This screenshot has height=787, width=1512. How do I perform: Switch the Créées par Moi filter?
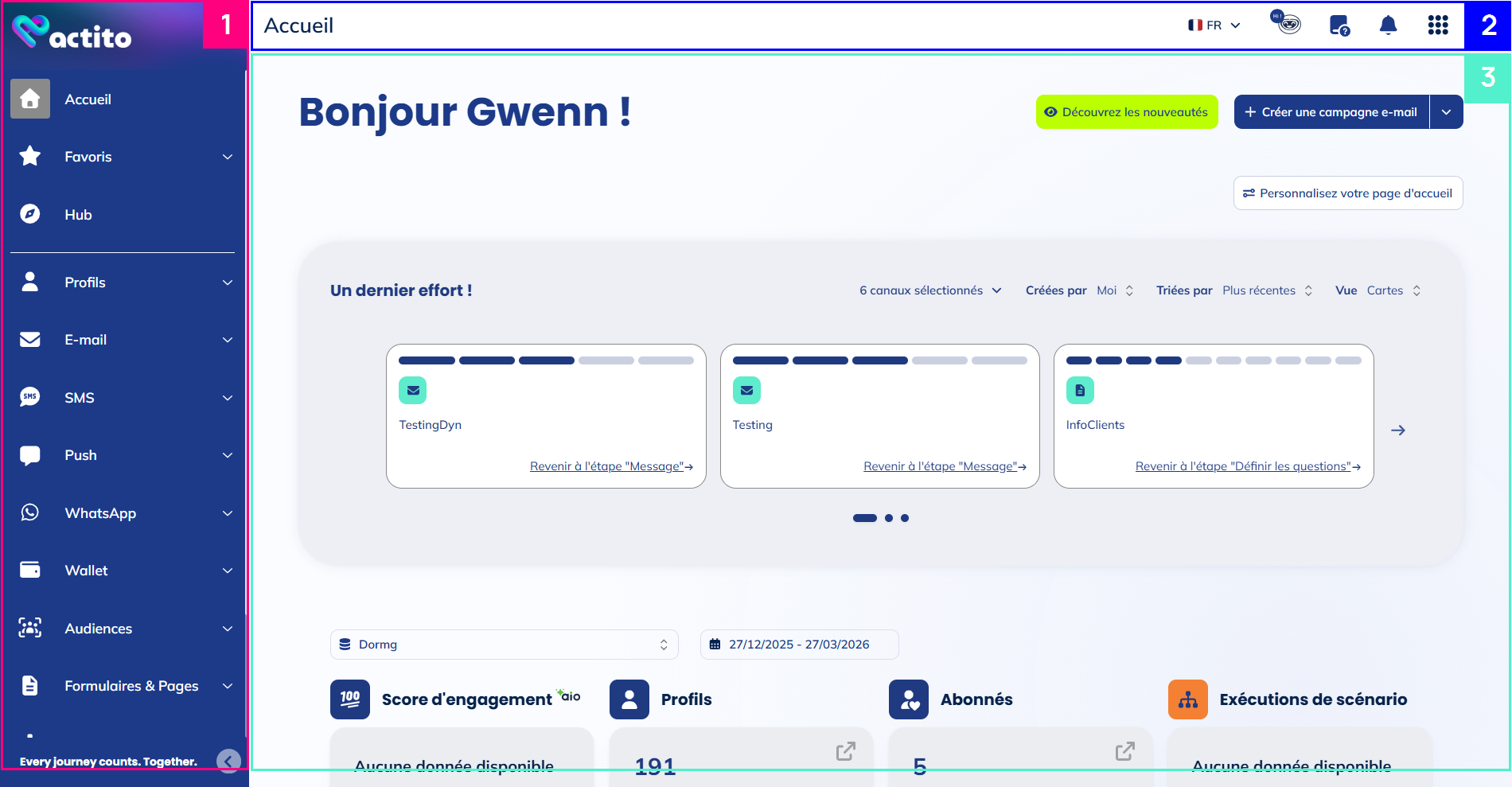point(1114,290)
